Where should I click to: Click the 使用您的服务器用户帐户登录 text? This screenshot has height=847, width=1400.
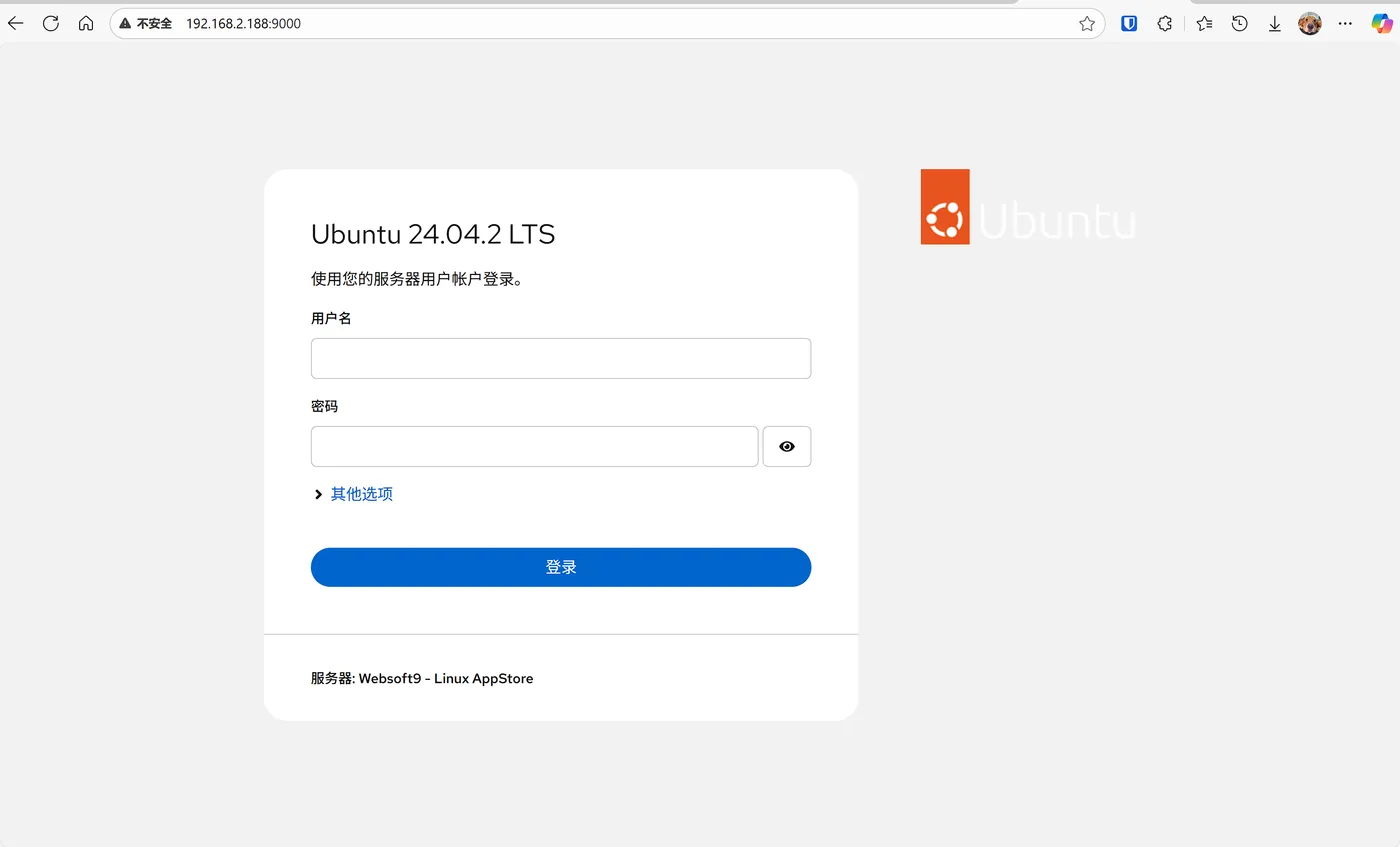[x=417, y=279]
